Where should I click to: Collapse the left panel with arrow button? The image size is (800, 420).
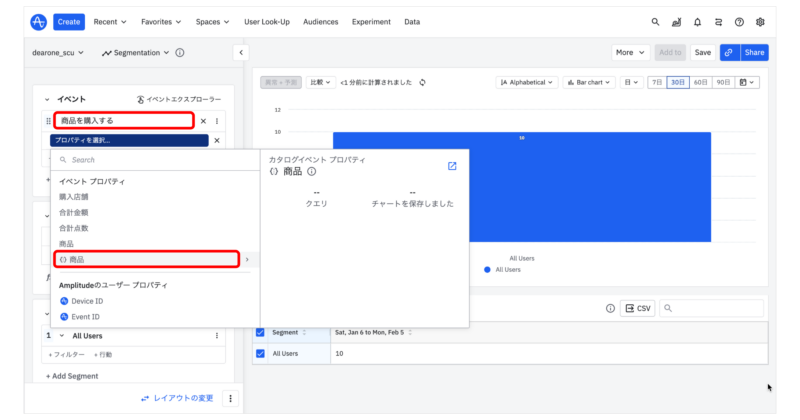tap(240, 52)
